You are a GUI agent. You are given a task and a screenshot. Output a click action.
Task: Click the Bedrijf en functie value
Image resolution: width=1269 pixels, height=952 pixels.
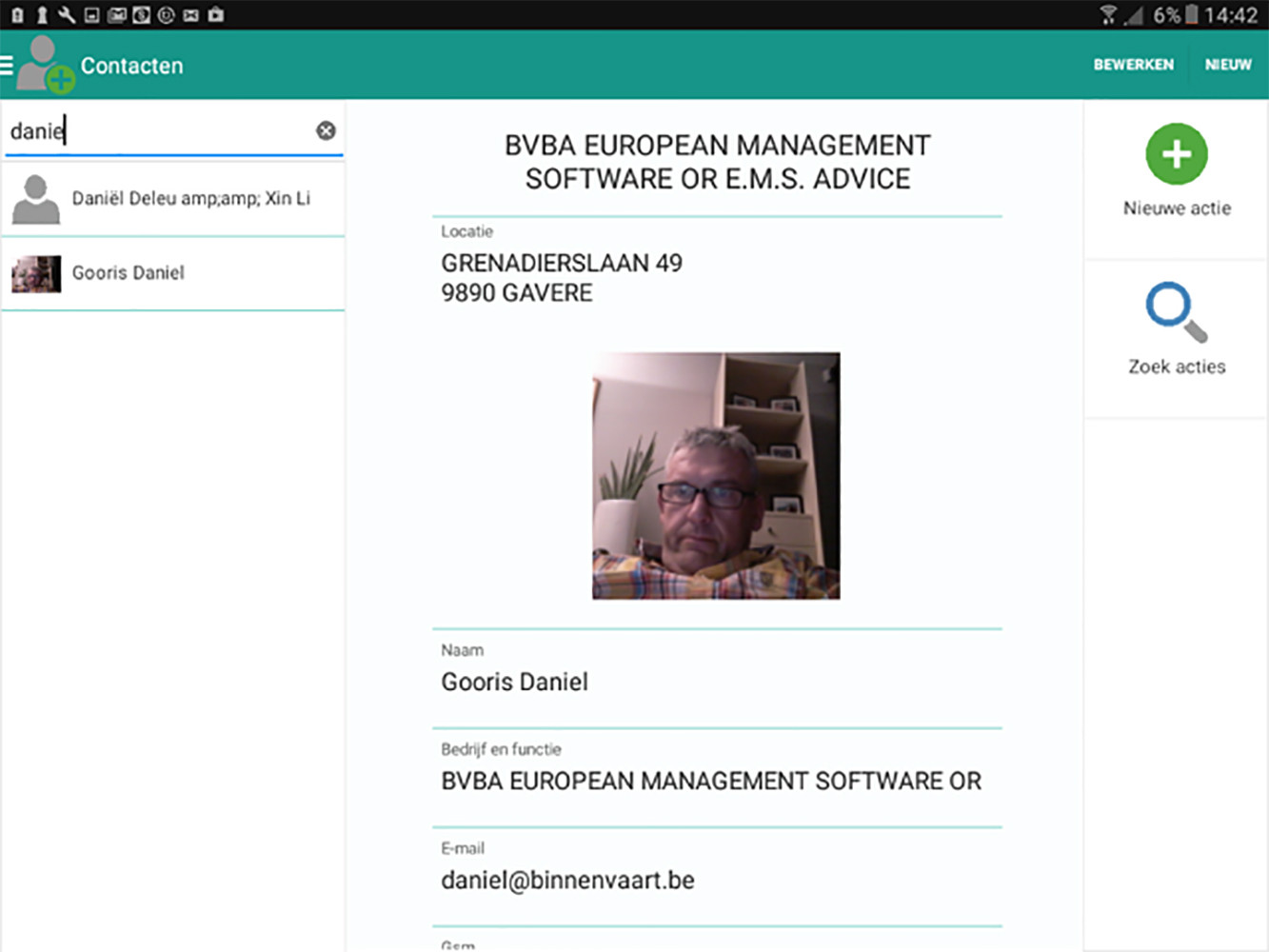(x=711, y=781)
